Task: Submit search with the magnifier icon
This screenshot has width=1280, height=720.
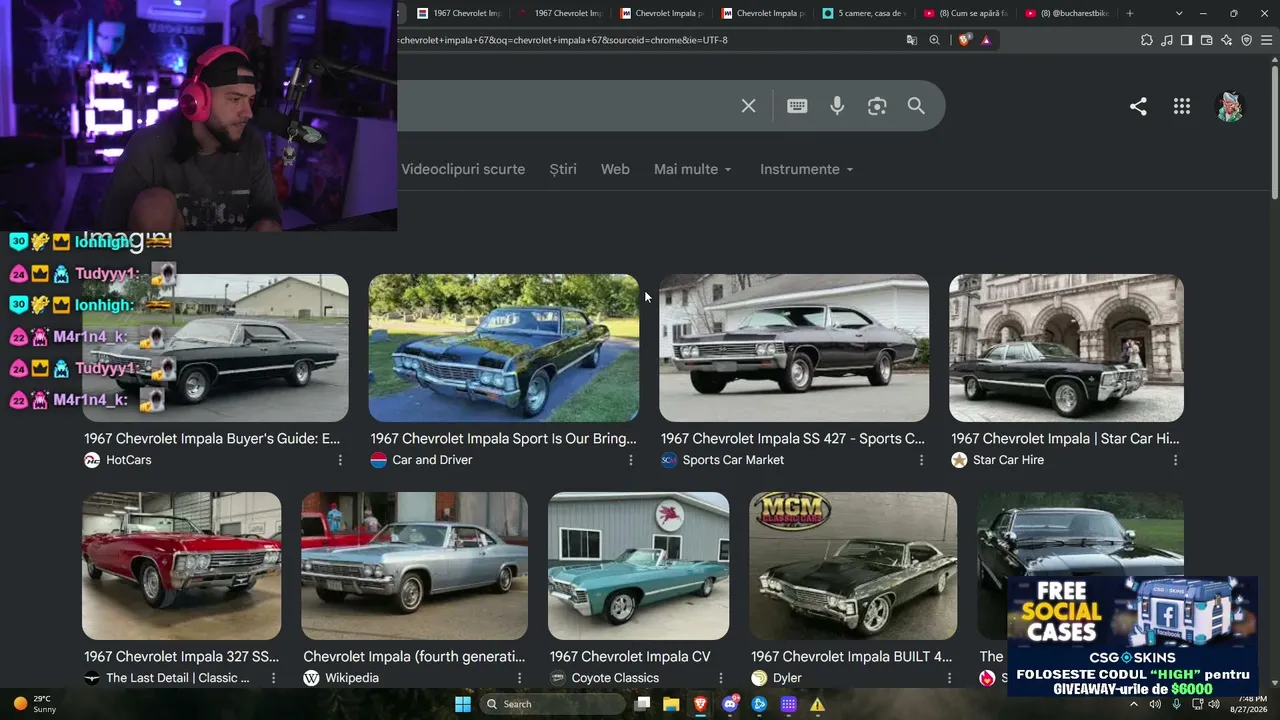Action: 916,106
